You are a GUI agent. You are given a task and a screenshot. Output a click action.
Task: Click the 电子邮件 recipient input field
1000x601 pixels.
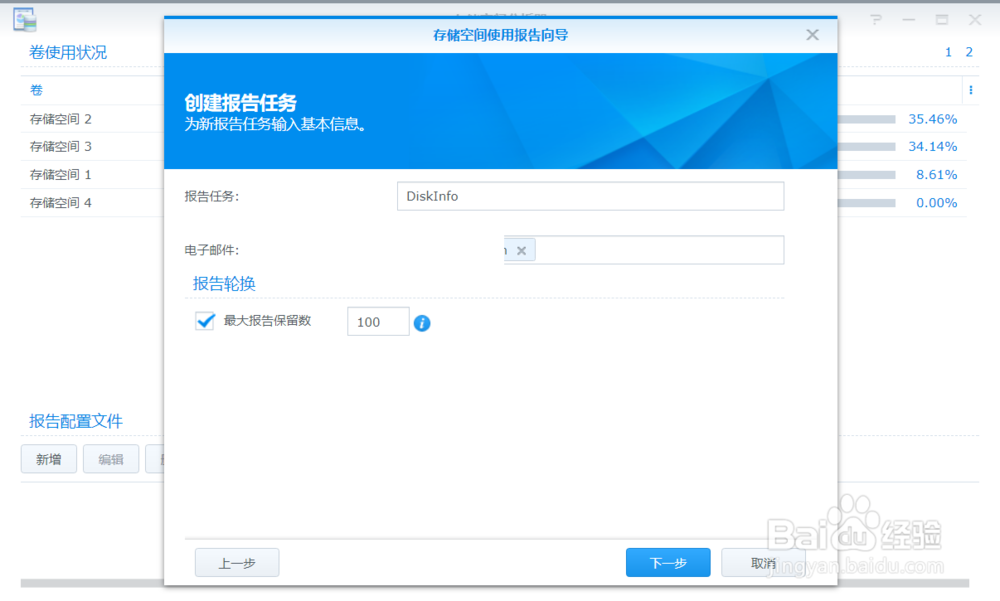660,250
